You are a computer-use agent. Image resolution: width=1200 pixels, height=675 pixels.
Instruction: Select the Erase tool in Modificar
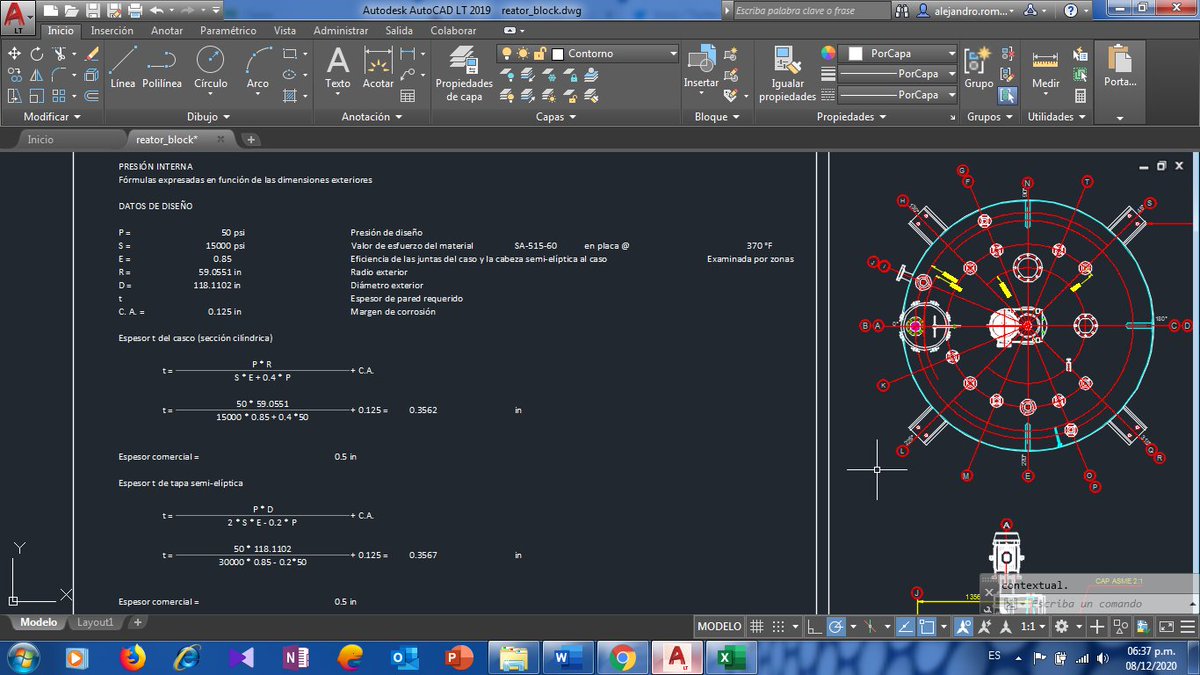[91, 54]
